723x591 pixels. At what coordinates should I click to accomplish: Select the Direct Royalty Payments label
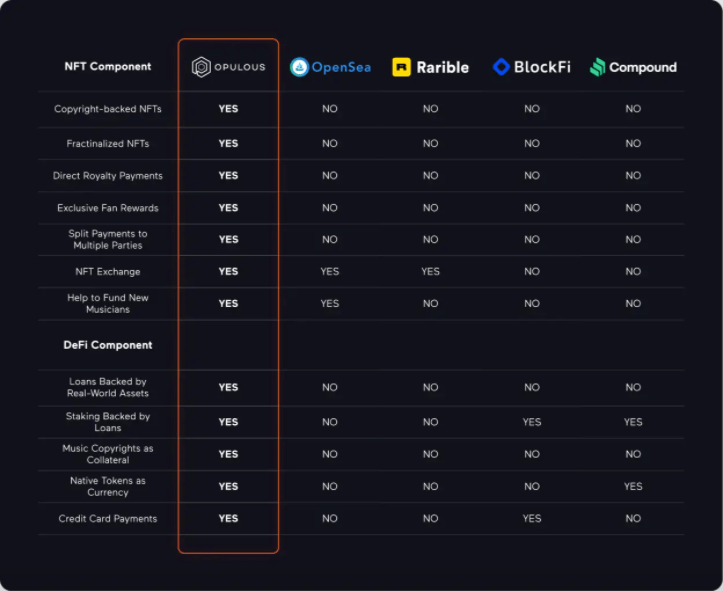tap(108, 176)
